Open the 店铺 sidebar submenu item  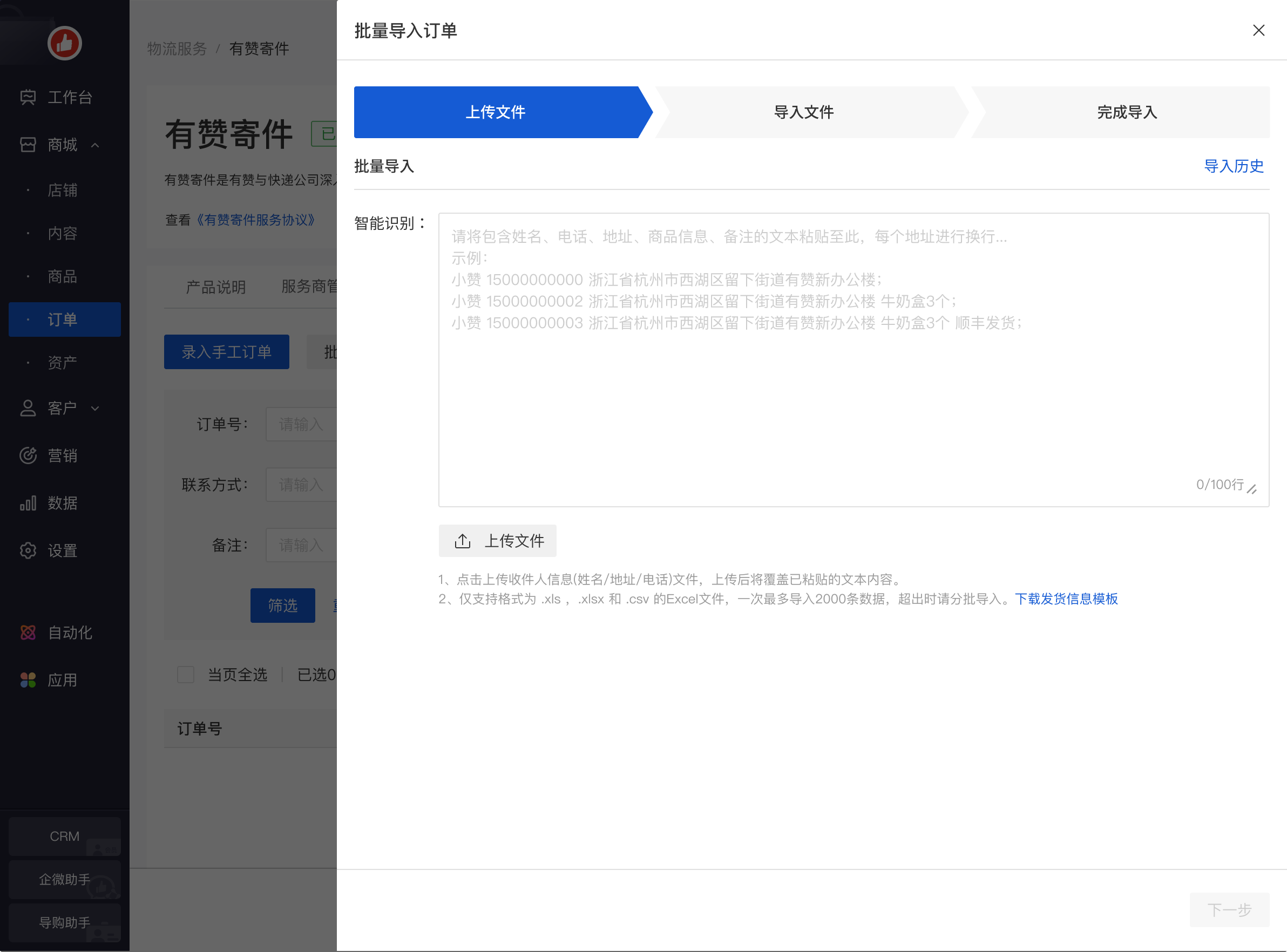click(x=62, y=190)
